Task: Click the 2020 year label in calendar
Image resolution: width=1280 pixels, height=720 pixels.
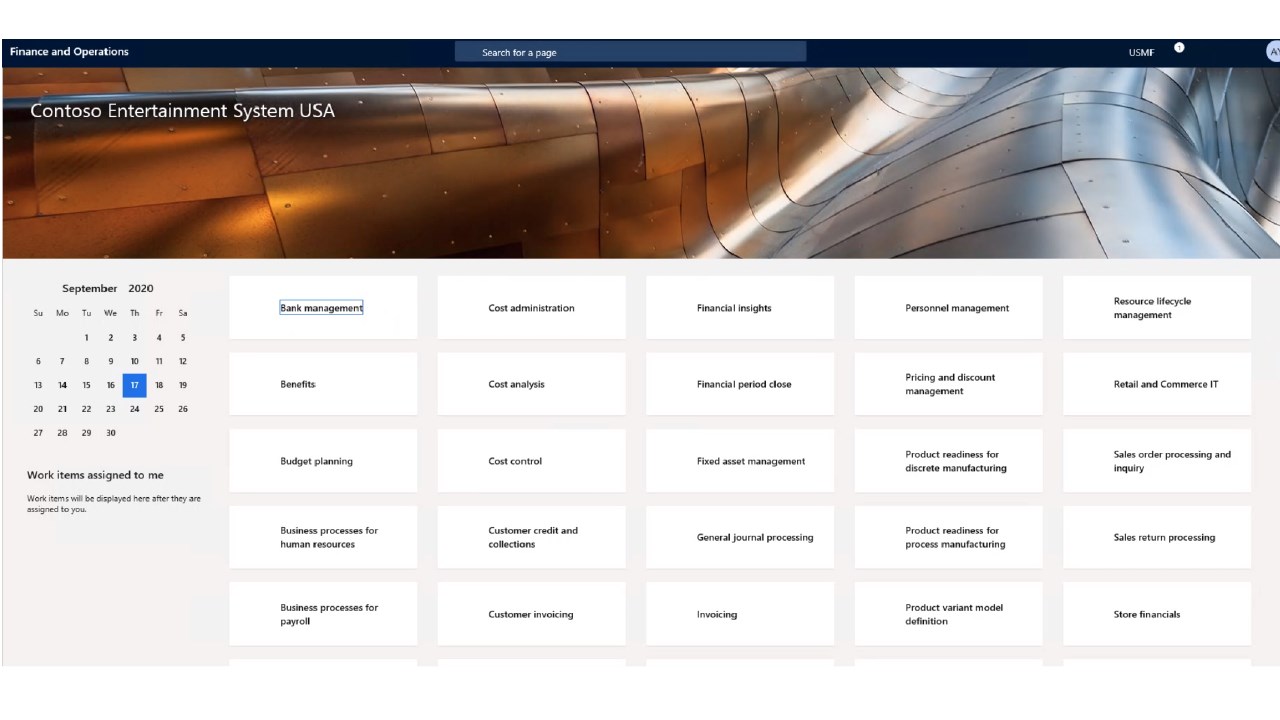Action: tap(141, 288)
